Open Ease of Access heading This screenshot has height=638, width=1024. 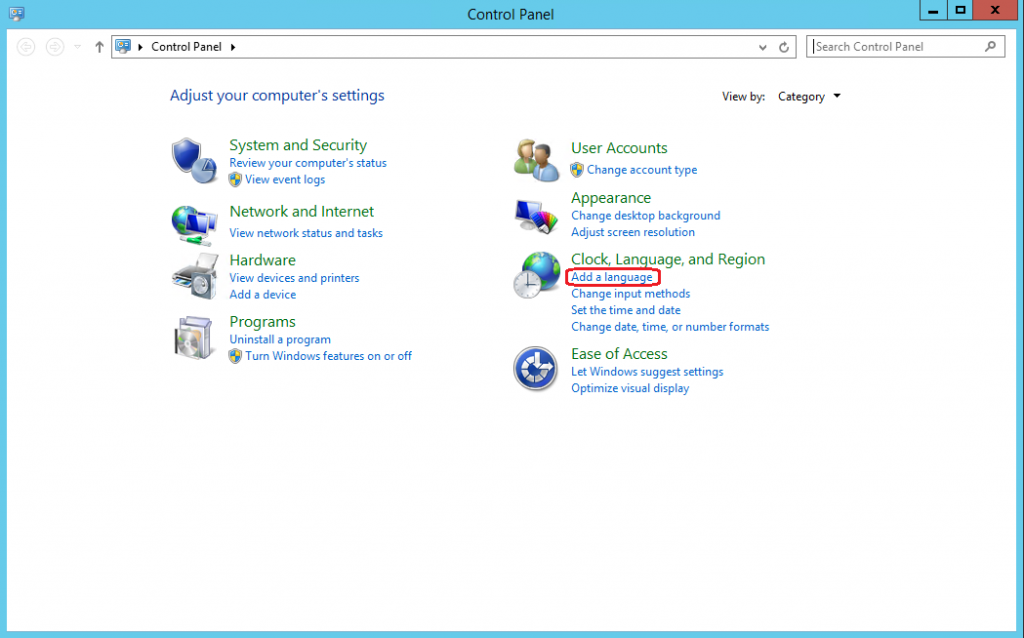[x=619, y=354]
